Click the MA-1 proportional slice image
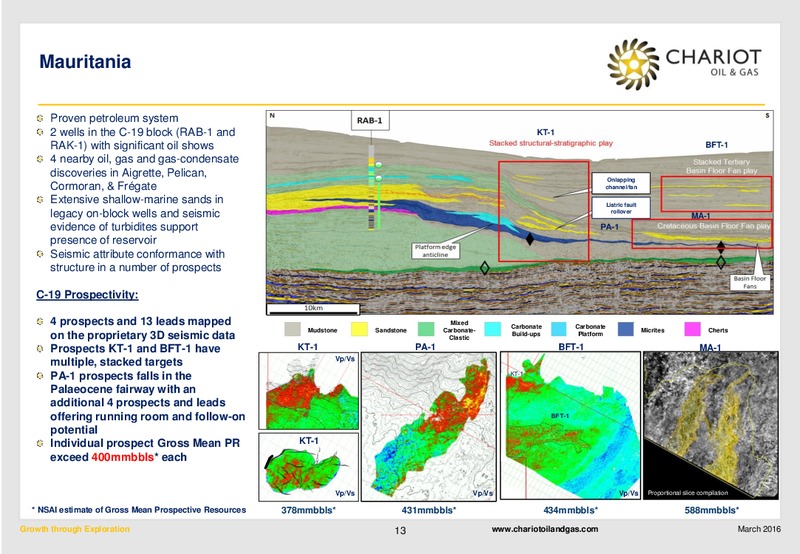Screen dimensions: 800x554 tap(711, 425)
